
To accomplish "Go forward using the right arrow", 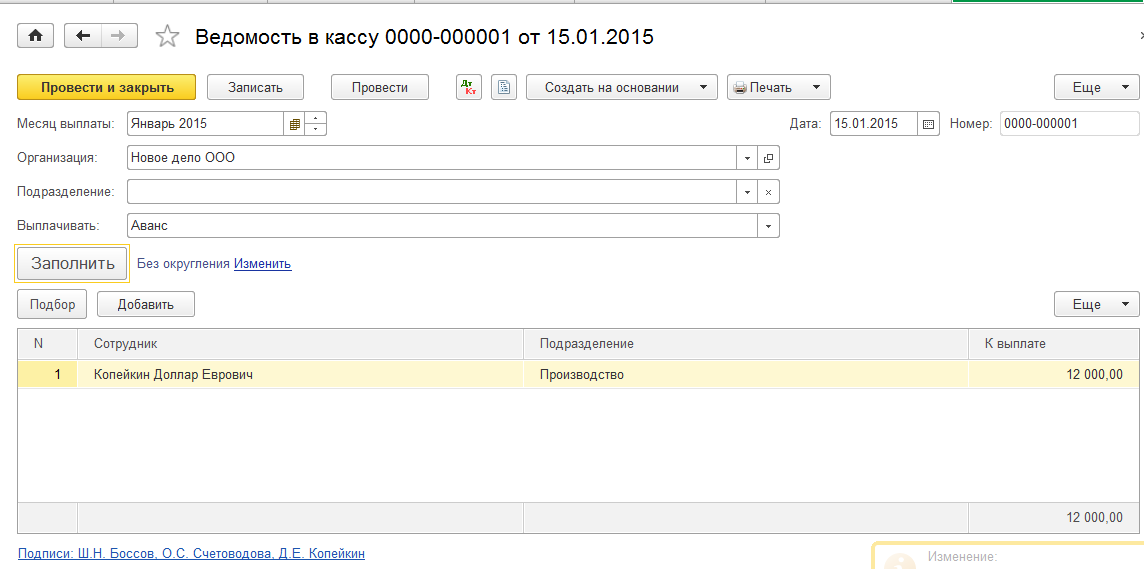I will coord(118,36).
